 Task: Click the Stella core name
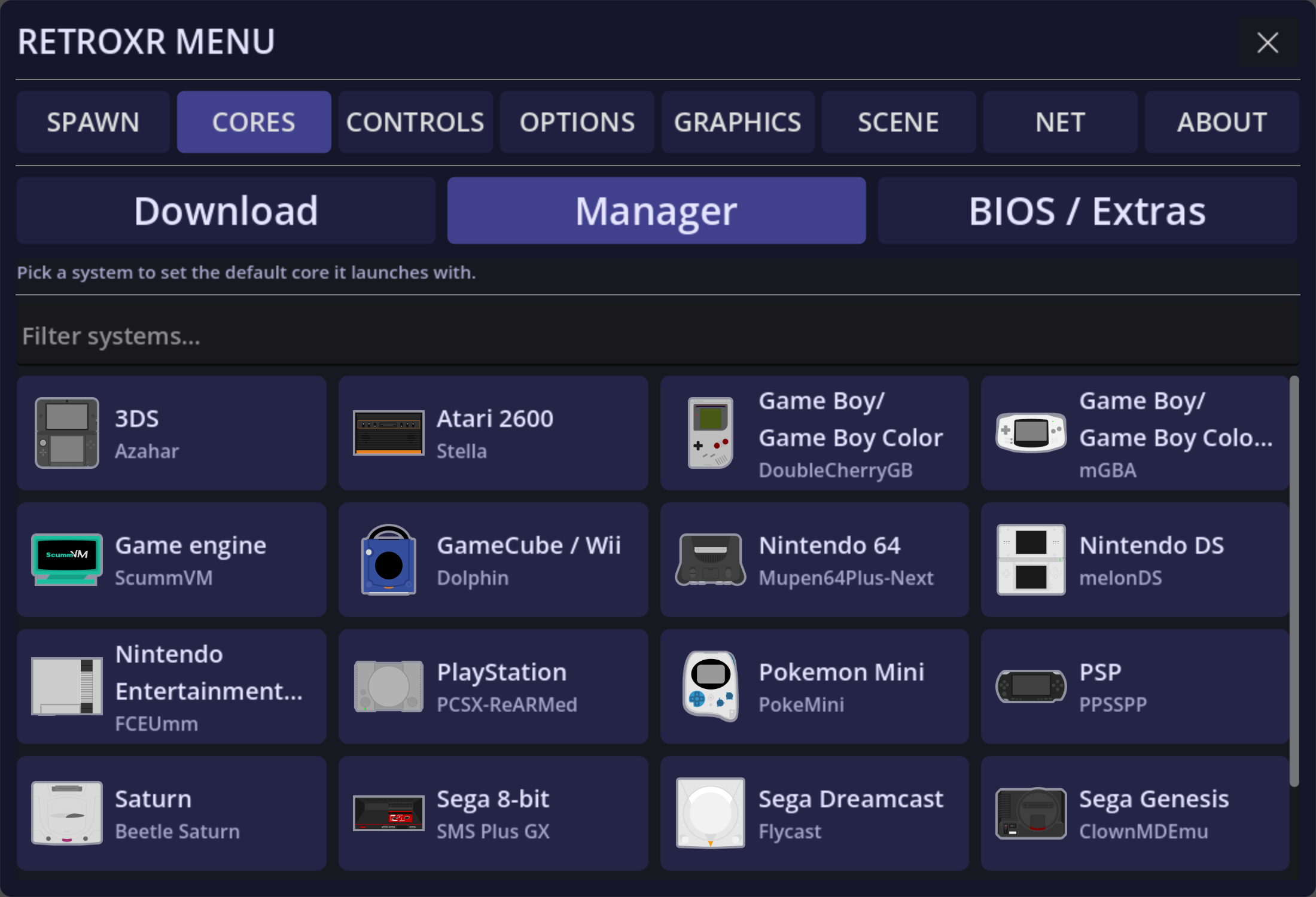pyautogui.click(x=462, y=451)
